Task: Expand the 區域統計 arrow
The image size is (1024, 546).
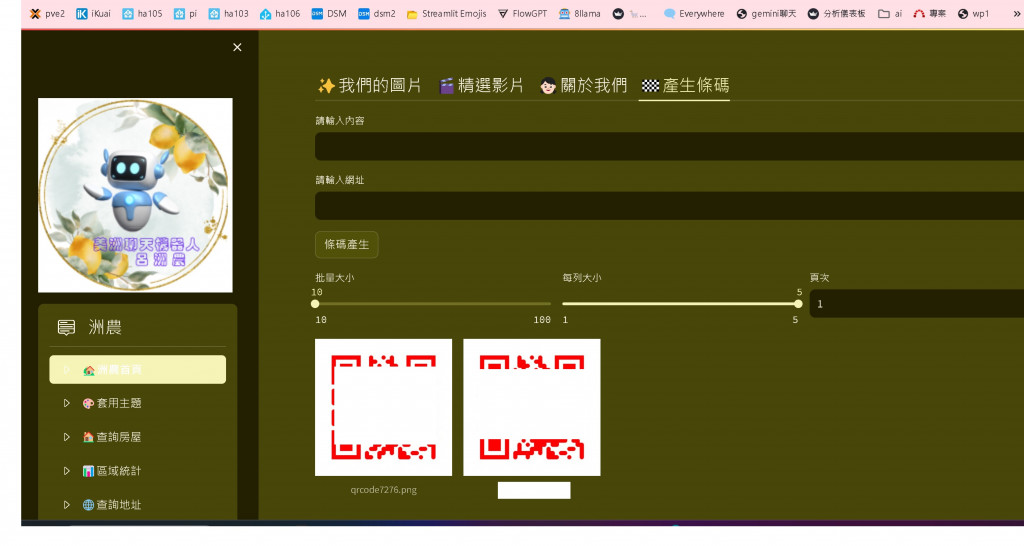Action: pyautogui.click(x=67, y=471)
